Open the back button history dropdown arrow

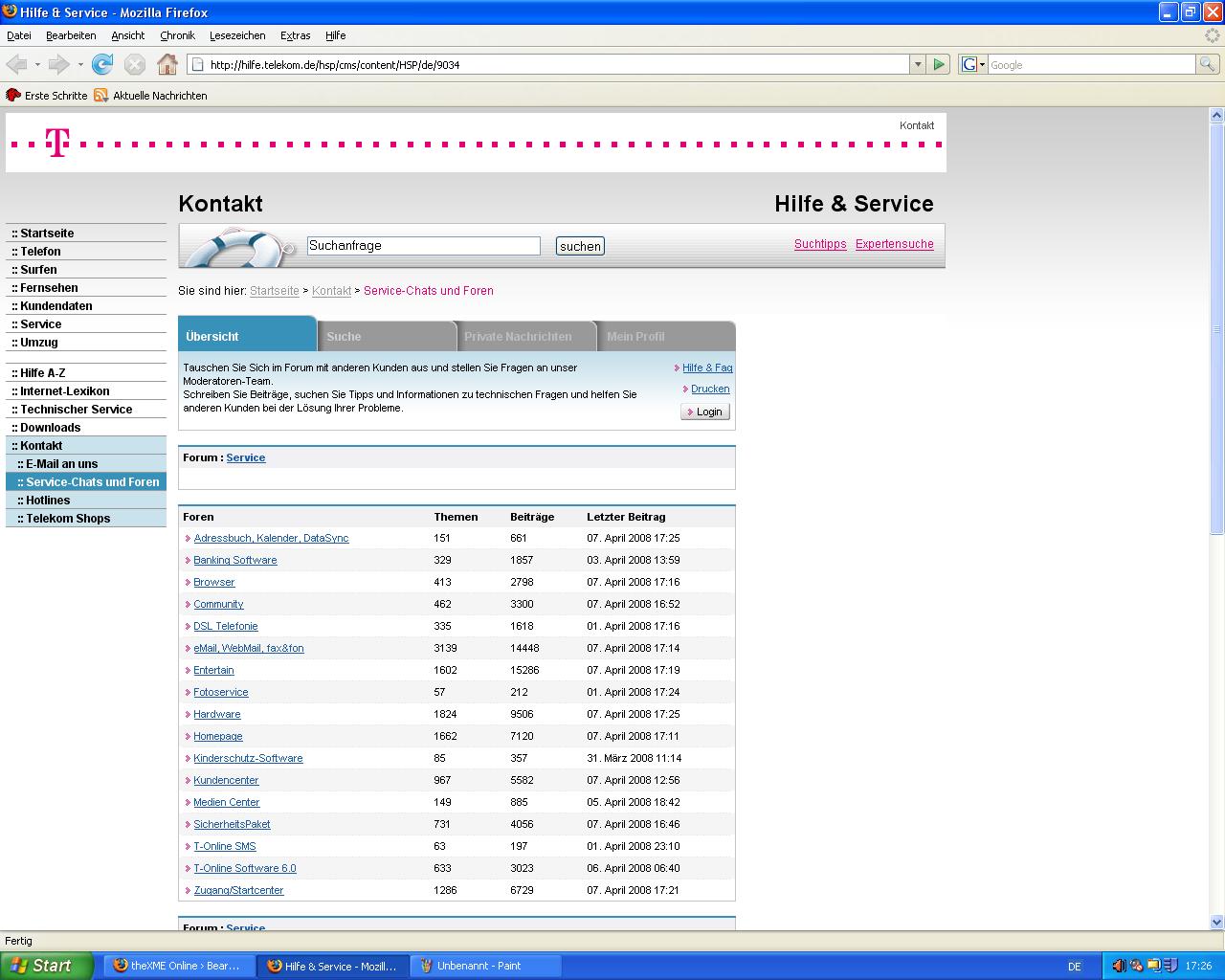click(x=37, y=64)
